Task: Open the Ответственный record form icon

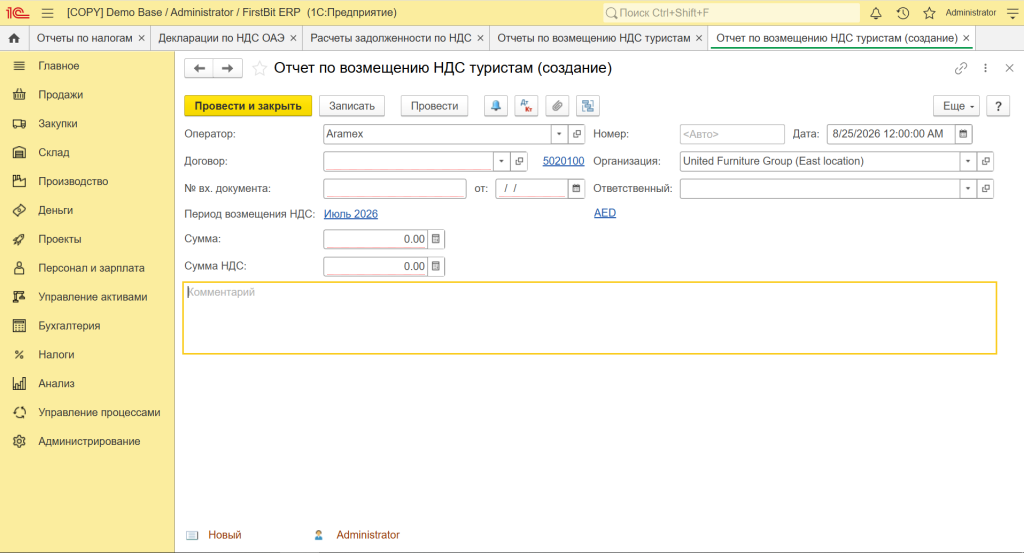Action: coord(985,189)
